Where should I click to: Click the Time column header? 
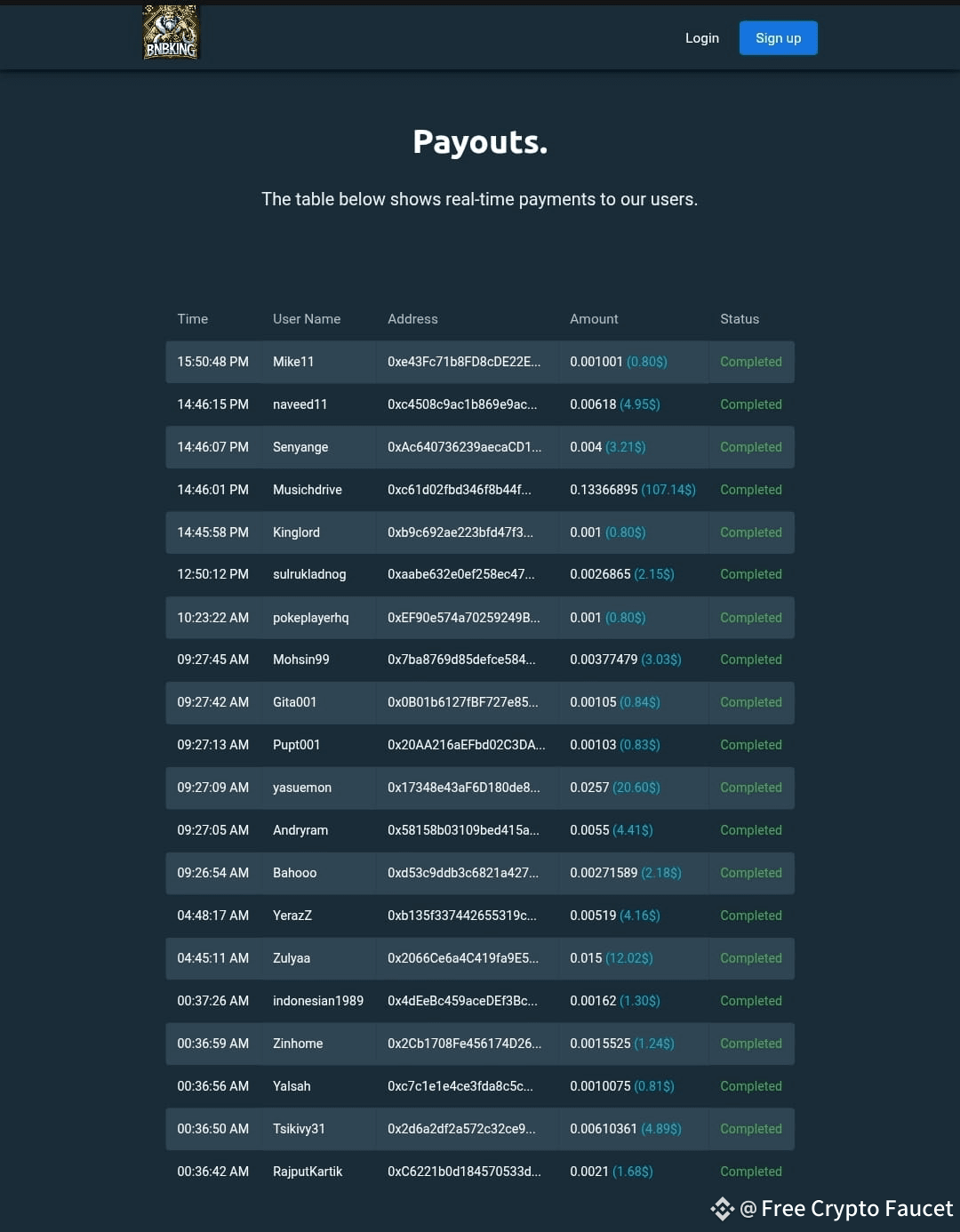(192, 319)
